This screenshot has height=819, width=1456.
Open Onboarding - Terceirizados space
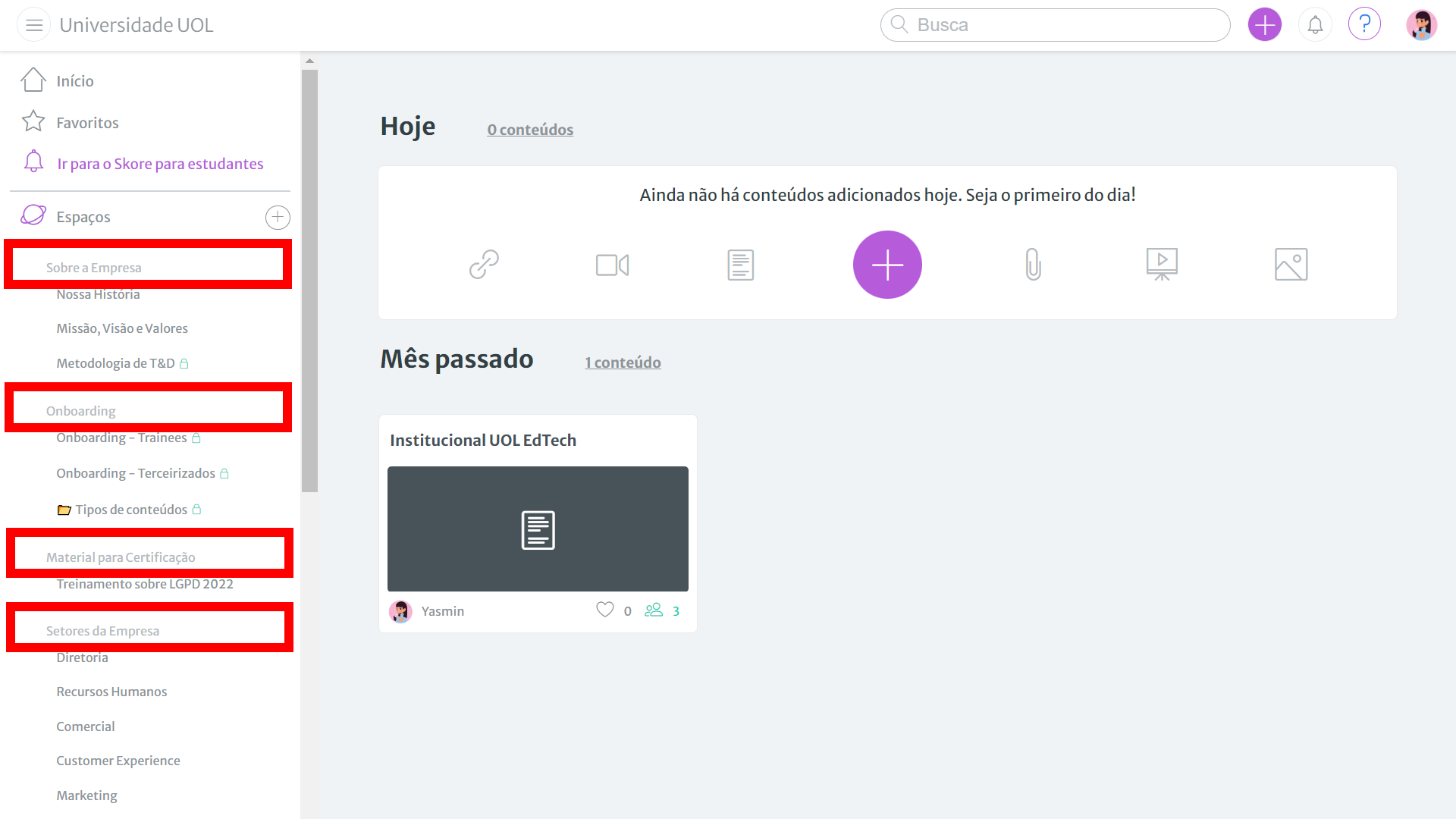point(136,473)
